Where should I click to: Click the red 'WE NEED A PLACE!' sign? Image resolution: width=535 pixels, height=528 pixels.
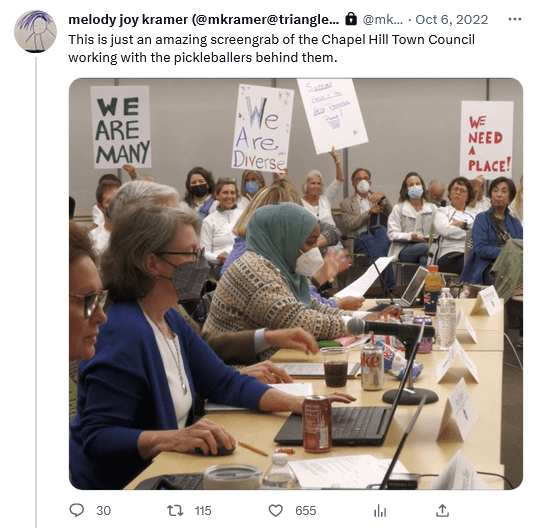(487, 140)
